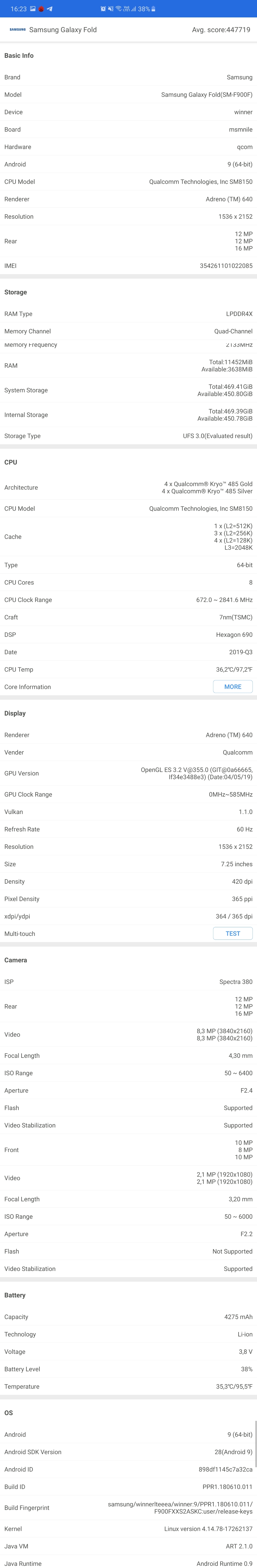Select the Build Fingerprint value
This screenshot has height=1568, width=257.
[x=180, y=1508]
